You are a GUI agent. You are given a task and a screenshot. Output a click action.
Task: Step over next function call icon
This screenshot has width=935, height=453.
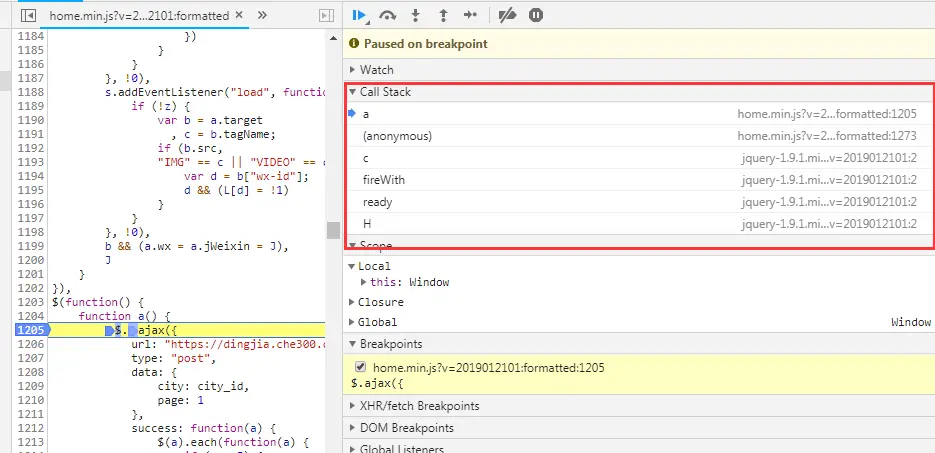click(x=388, y=15)
